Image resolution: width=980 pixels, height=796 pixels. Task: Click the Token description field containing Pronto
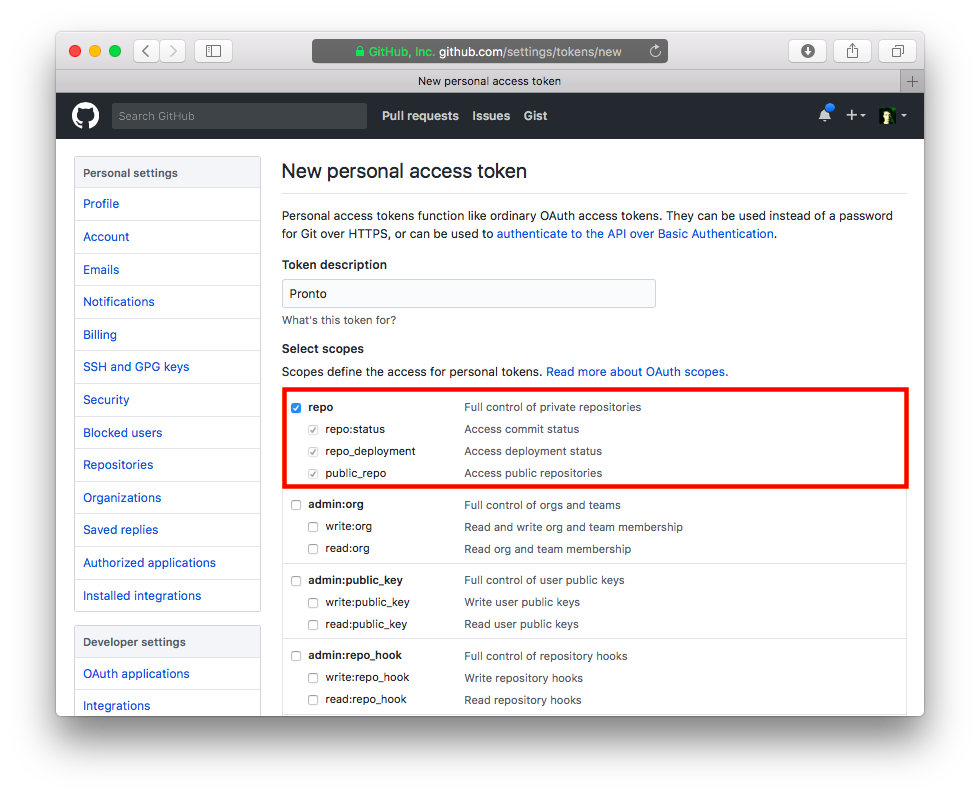pos(469,294)
